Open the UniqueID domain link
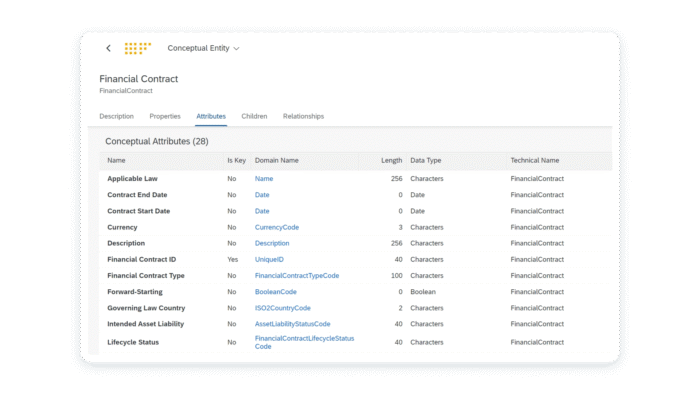Screen dimensions: 700x394 click(269, 259)
